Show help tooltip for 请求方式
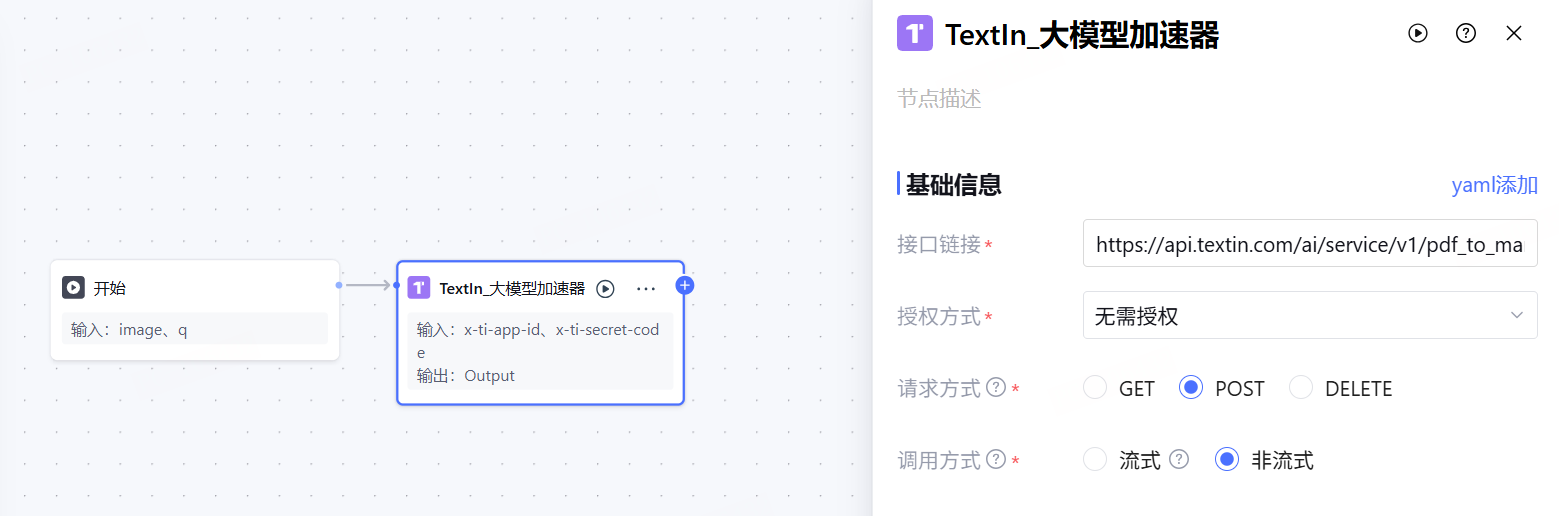This screenshot has height=516, width=1559. click(996, 387)
